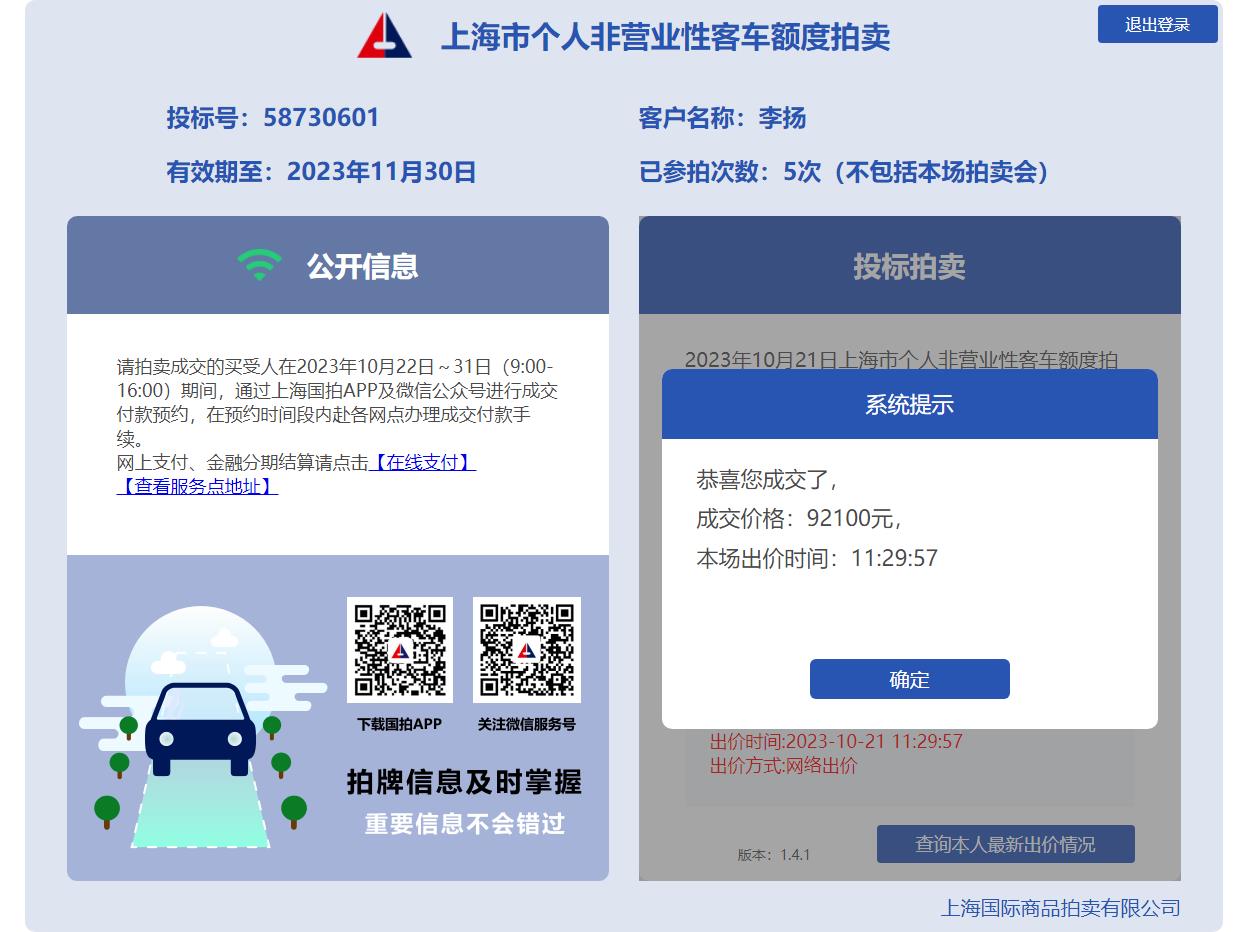Click the 恭喜您成交了 message

click(767, 480)
